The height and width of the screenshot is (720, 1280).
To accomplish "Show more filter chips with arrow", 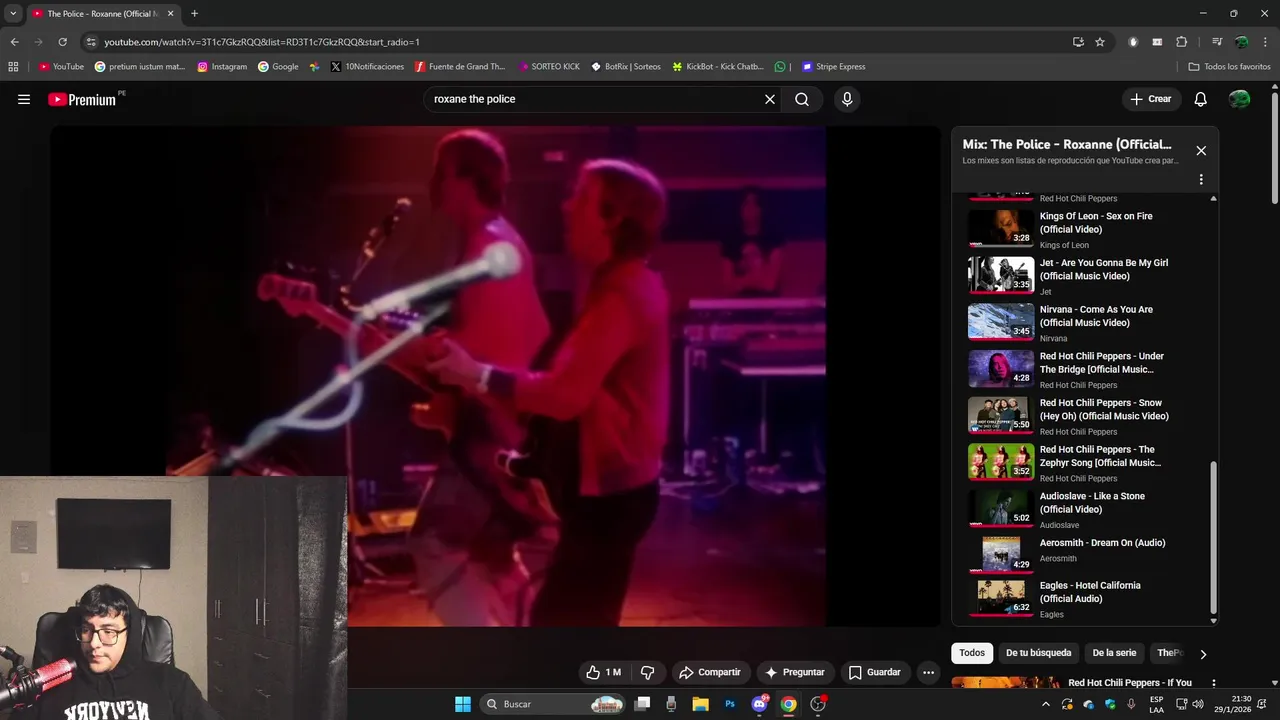I will pyautogui.click(x=1203, y=654).
